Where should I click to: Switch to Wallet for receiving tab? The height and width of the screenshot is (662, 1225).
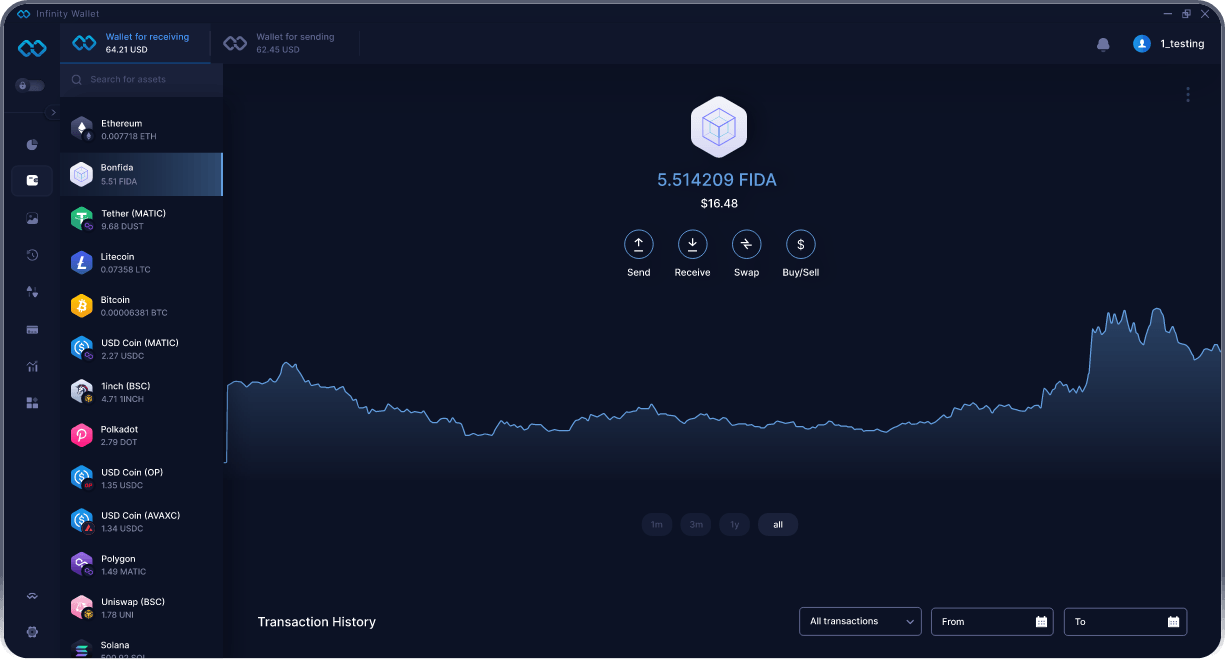click(x=136, y=43)
